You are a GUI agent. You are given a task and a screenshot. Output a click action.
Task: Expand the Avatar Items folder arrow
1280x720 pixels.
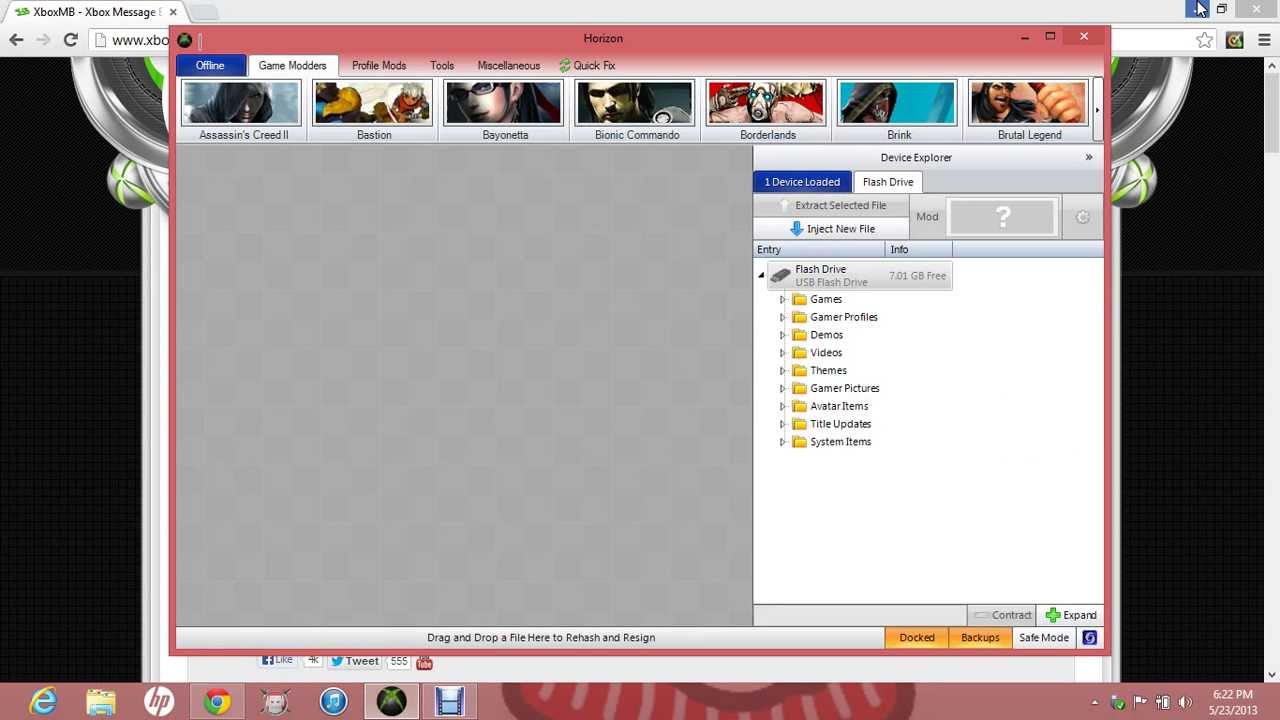point(783,406)
